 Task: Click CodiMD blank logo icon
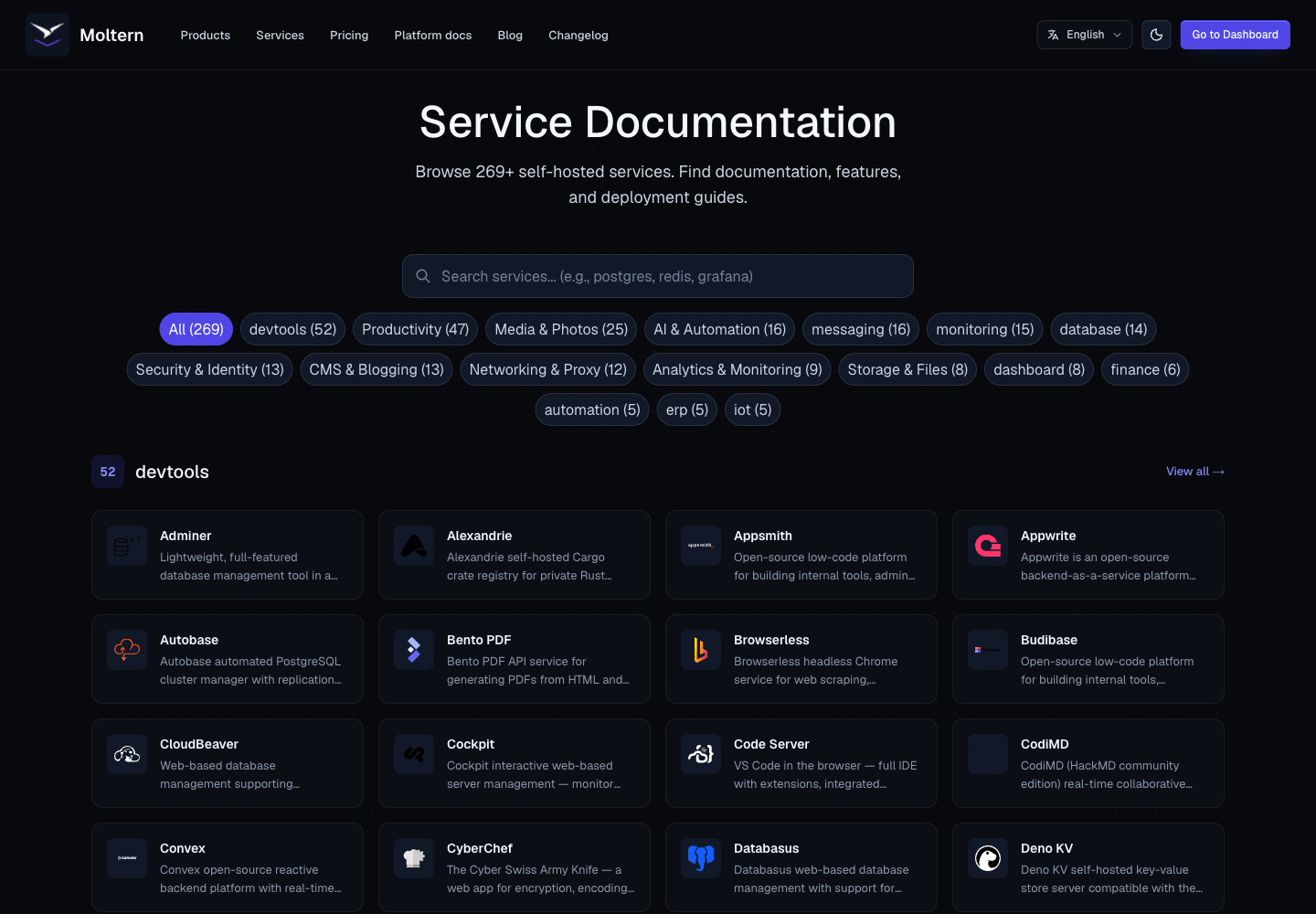(988, 754)
